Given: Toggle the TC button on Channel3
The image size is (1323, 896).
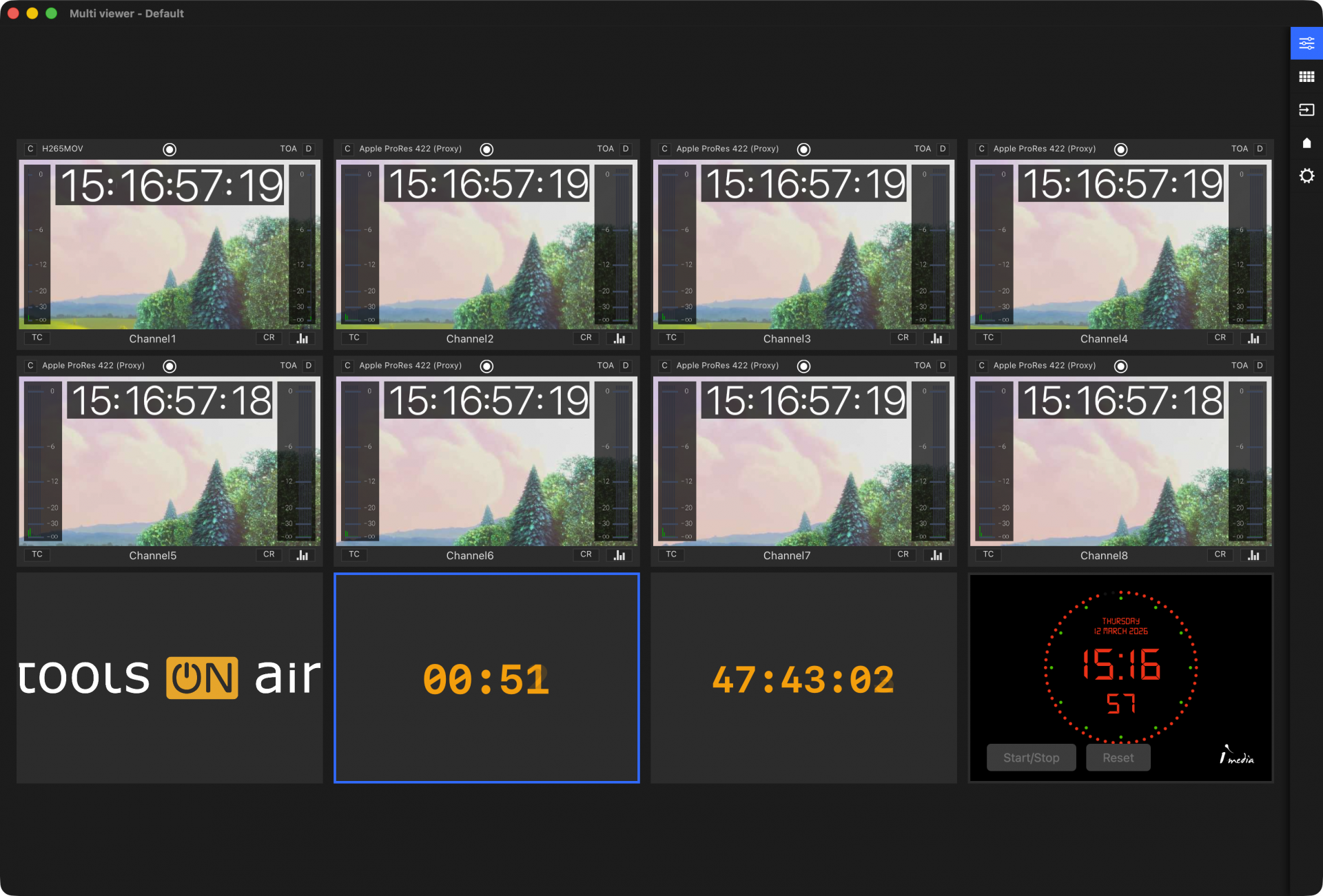Looking at the screenshot, I should [x=671, y=337].
